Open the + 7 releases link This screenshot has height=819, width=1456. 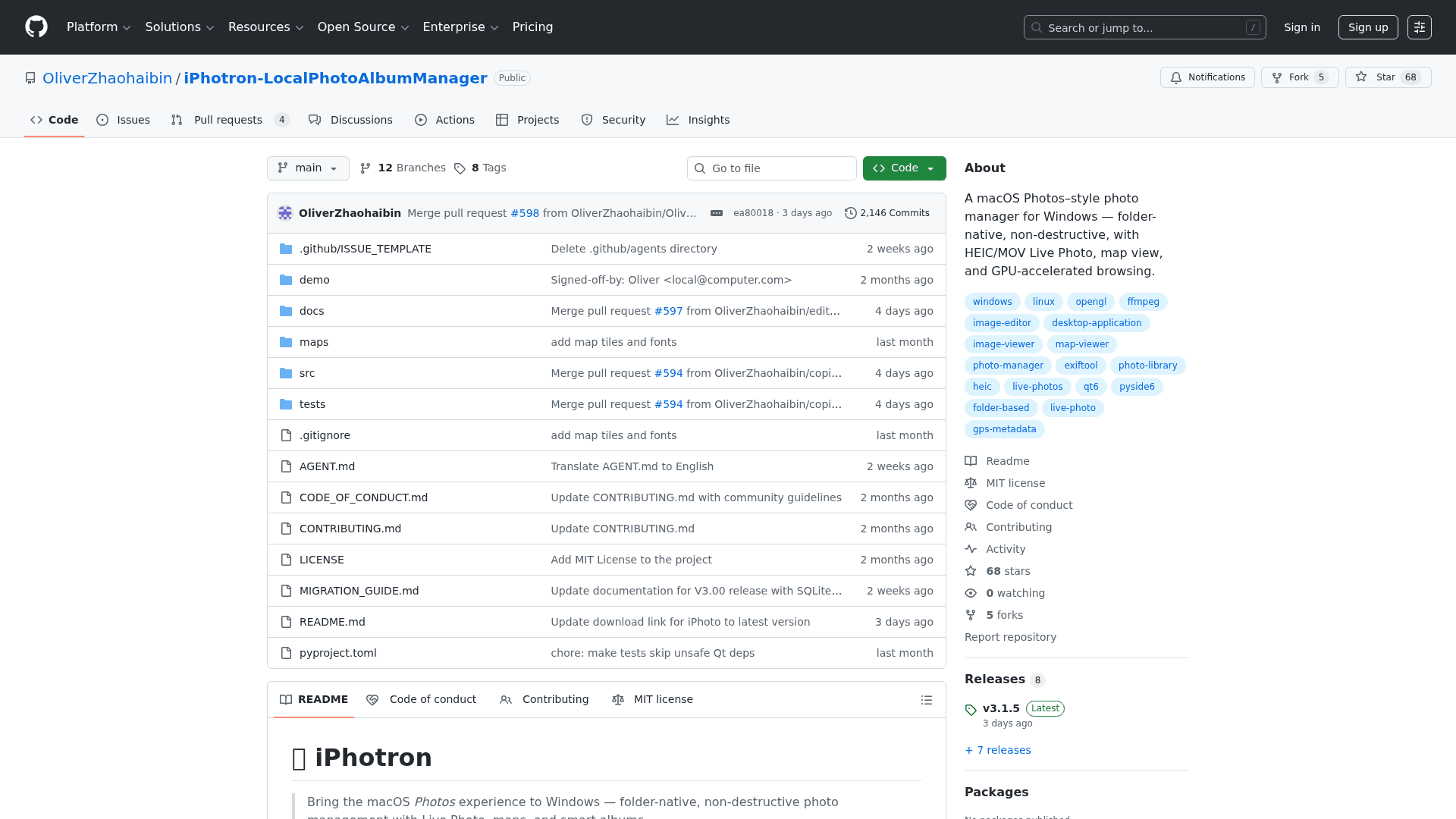click(997, 750)
